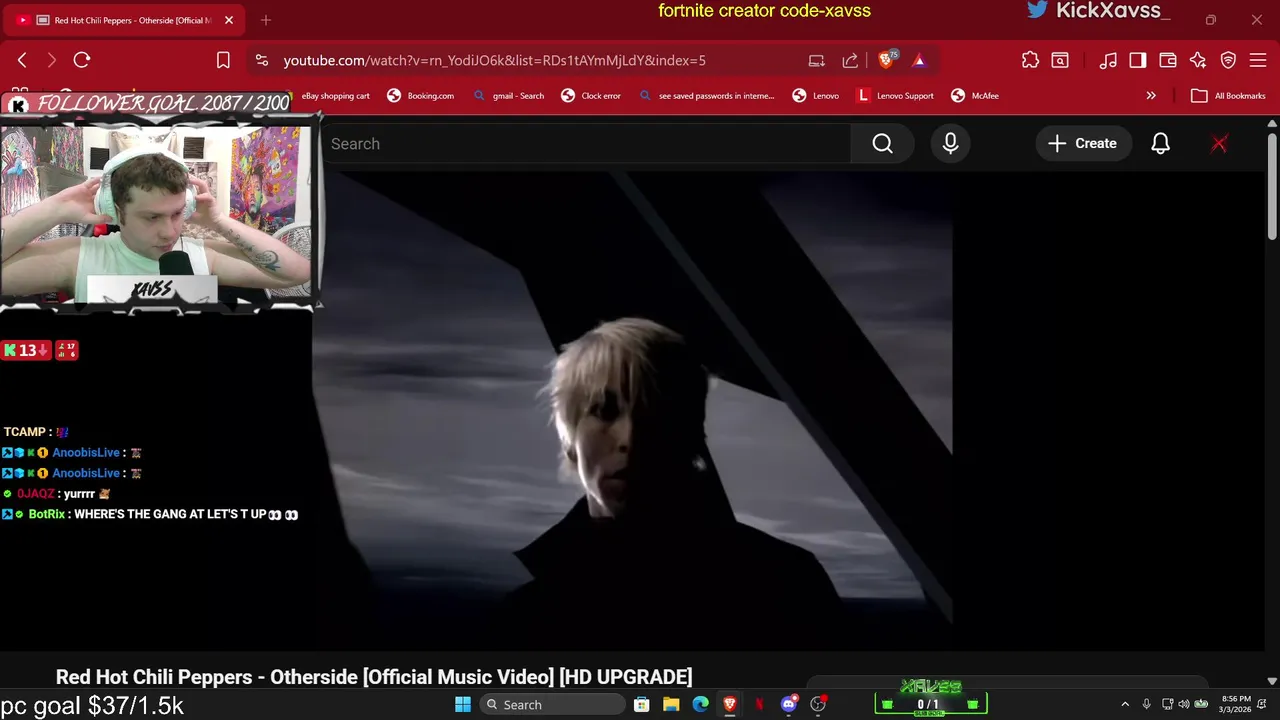Screen dimensions: 1280x720
Task: Click the TCAMP chat message
Action: [x=36, y=432]
